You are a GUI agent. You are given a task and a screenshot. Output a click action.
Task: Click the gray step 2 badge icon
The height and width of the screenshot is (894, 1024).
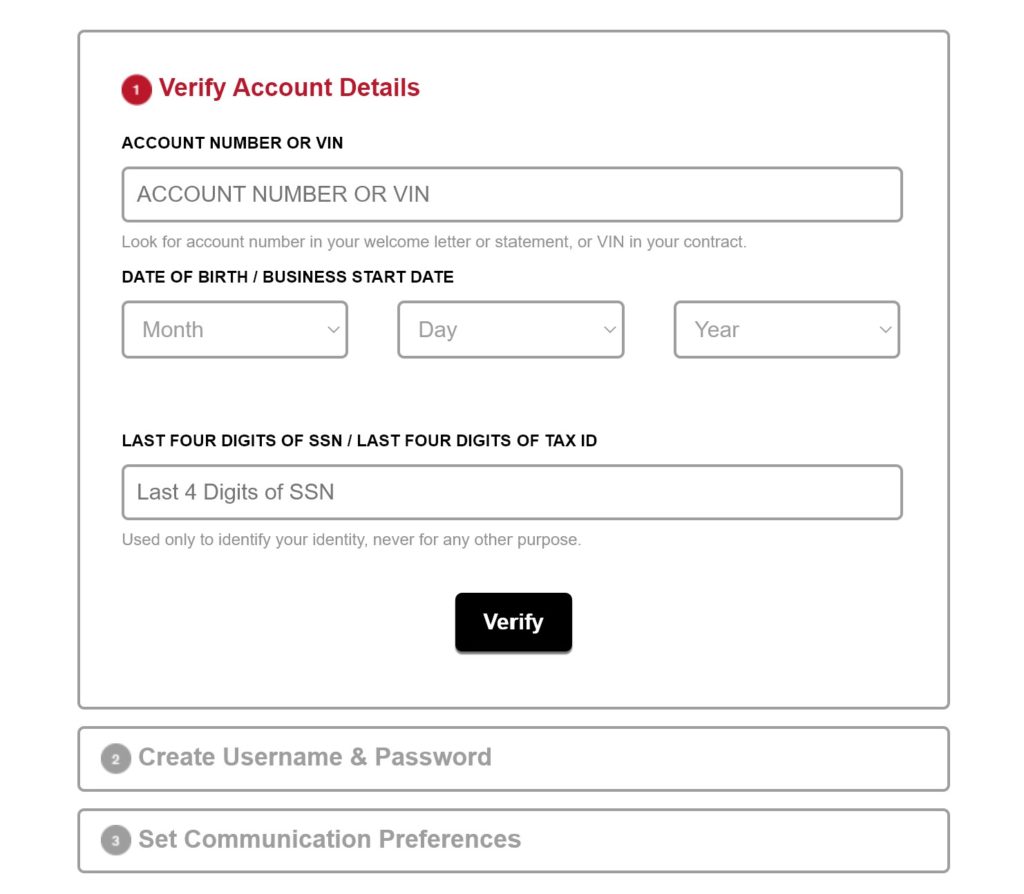coord(116,759)
